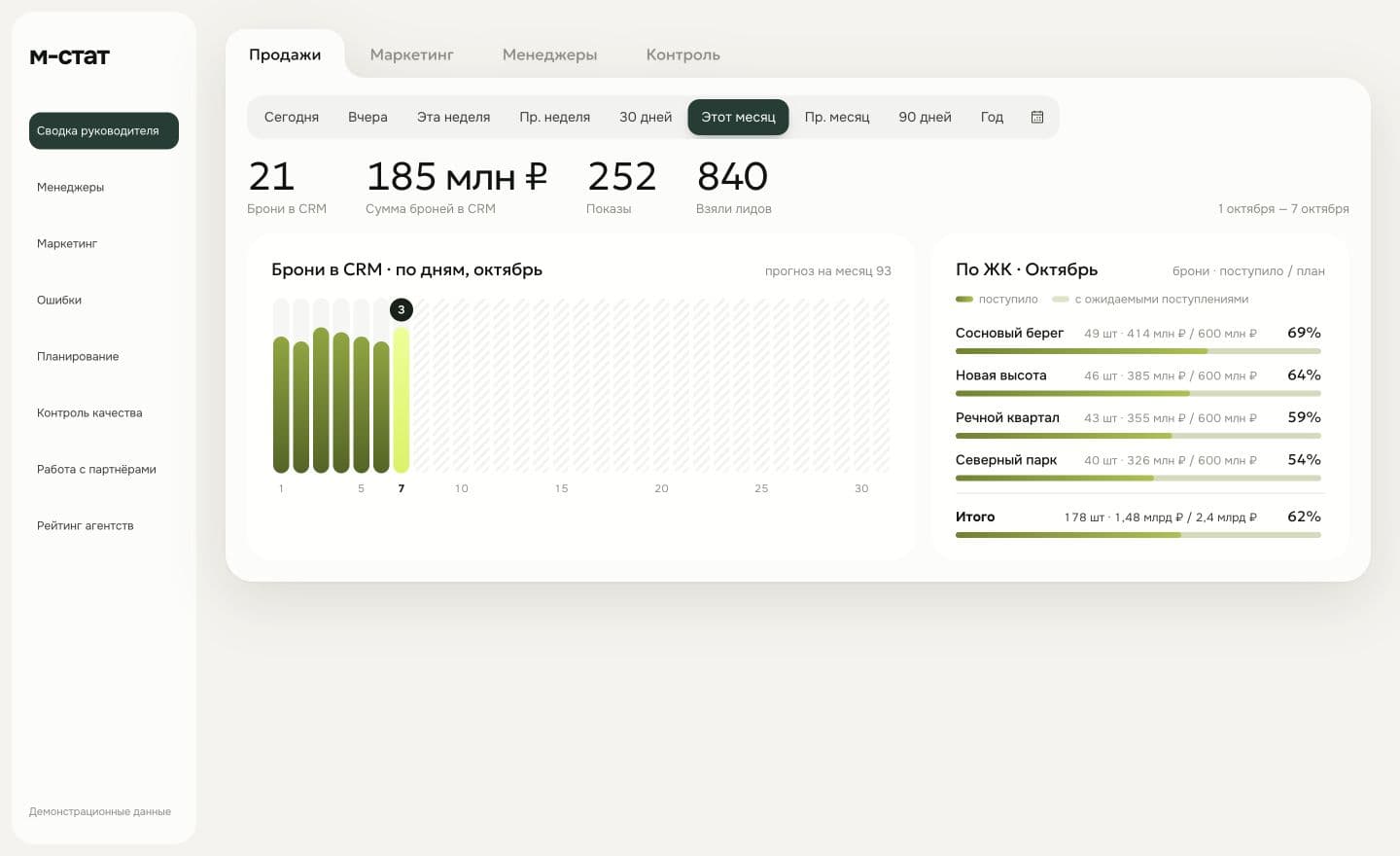
Task: Choose the Эта неделя period
Action: [453, 117]
